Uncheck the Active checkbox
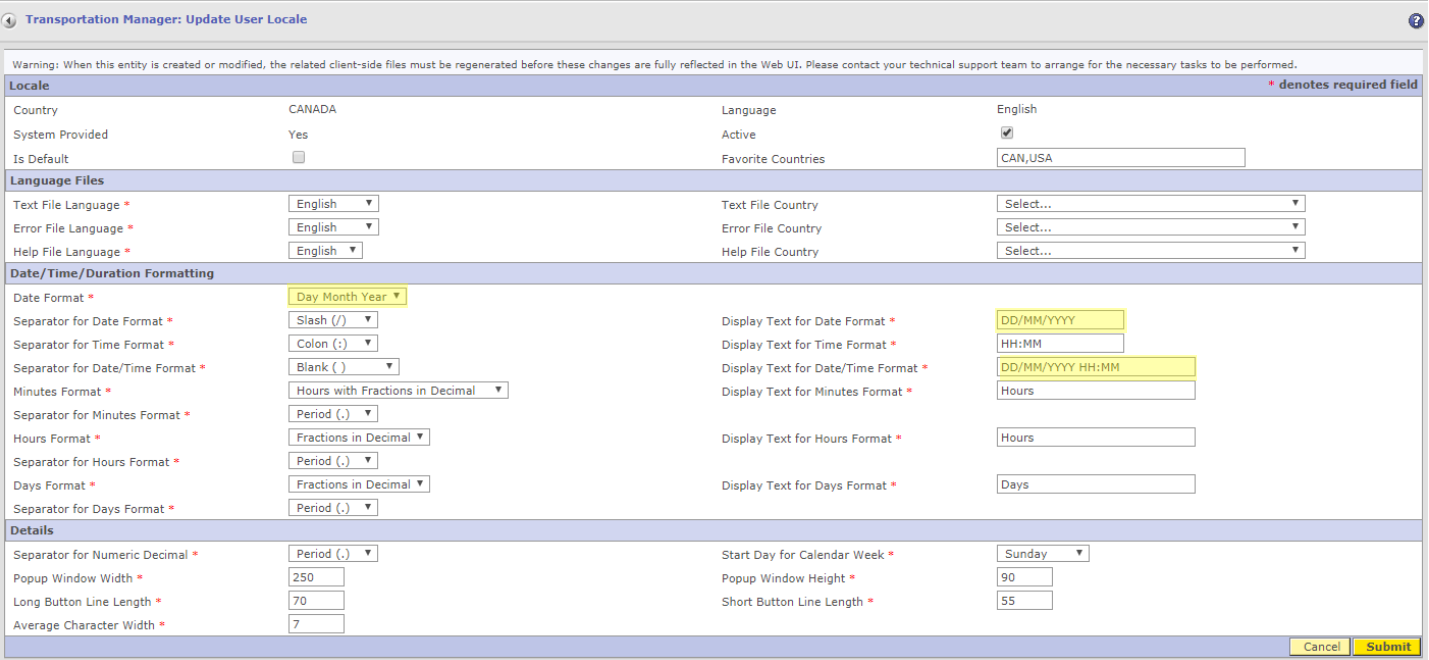This screenshot has height=660, width=1429. [x=1007, y=133]
